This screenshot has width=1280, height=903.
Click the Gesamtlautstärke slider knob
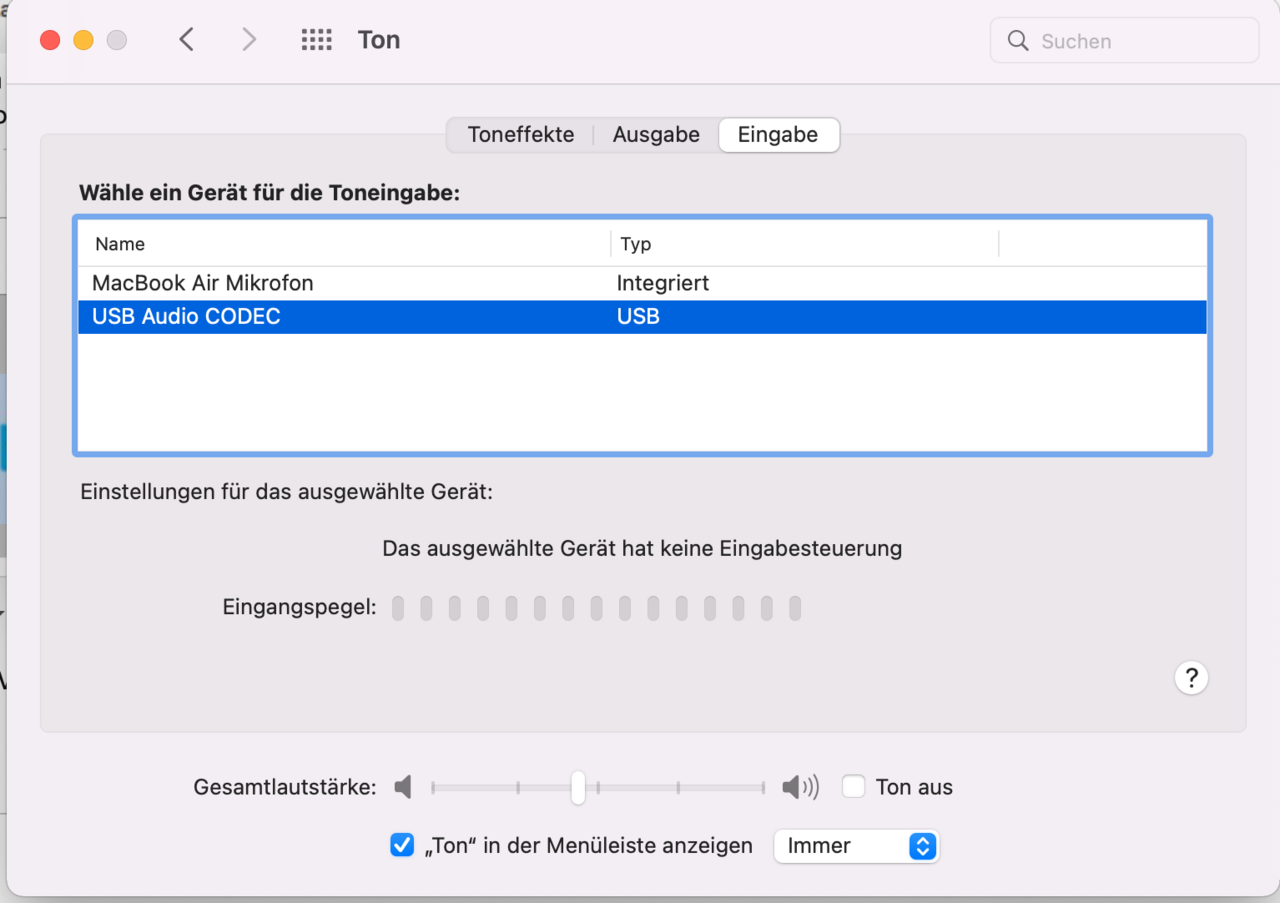pyautogui.click(x=578, y=787)
